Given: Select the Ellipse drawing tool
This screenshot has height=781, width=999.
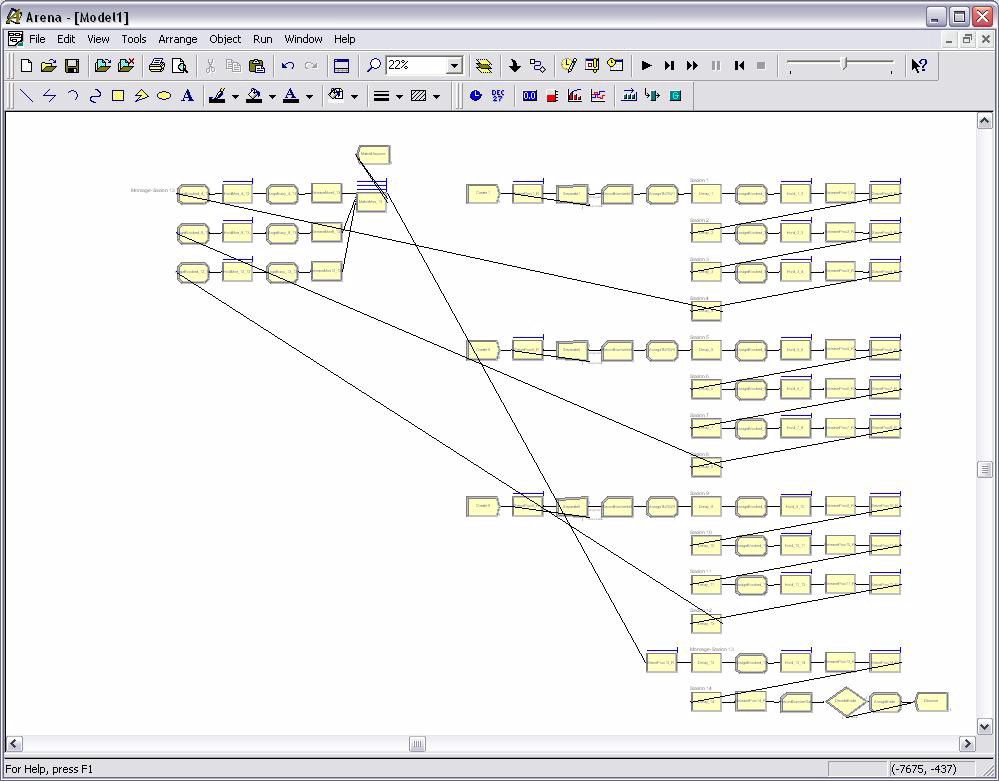Looking at the screenshot, I should (163, 96).
